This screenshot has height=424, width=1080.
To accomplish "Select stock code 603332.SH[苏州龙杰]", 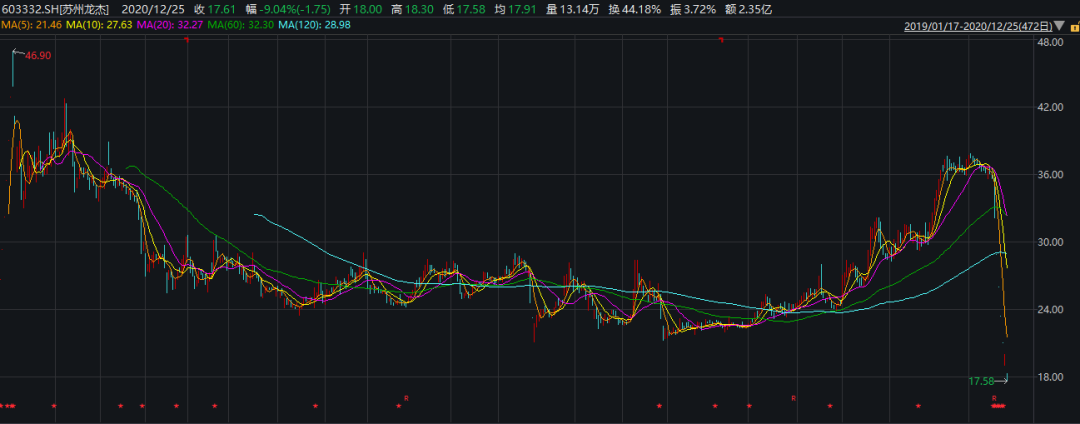I will coord(57,9).
